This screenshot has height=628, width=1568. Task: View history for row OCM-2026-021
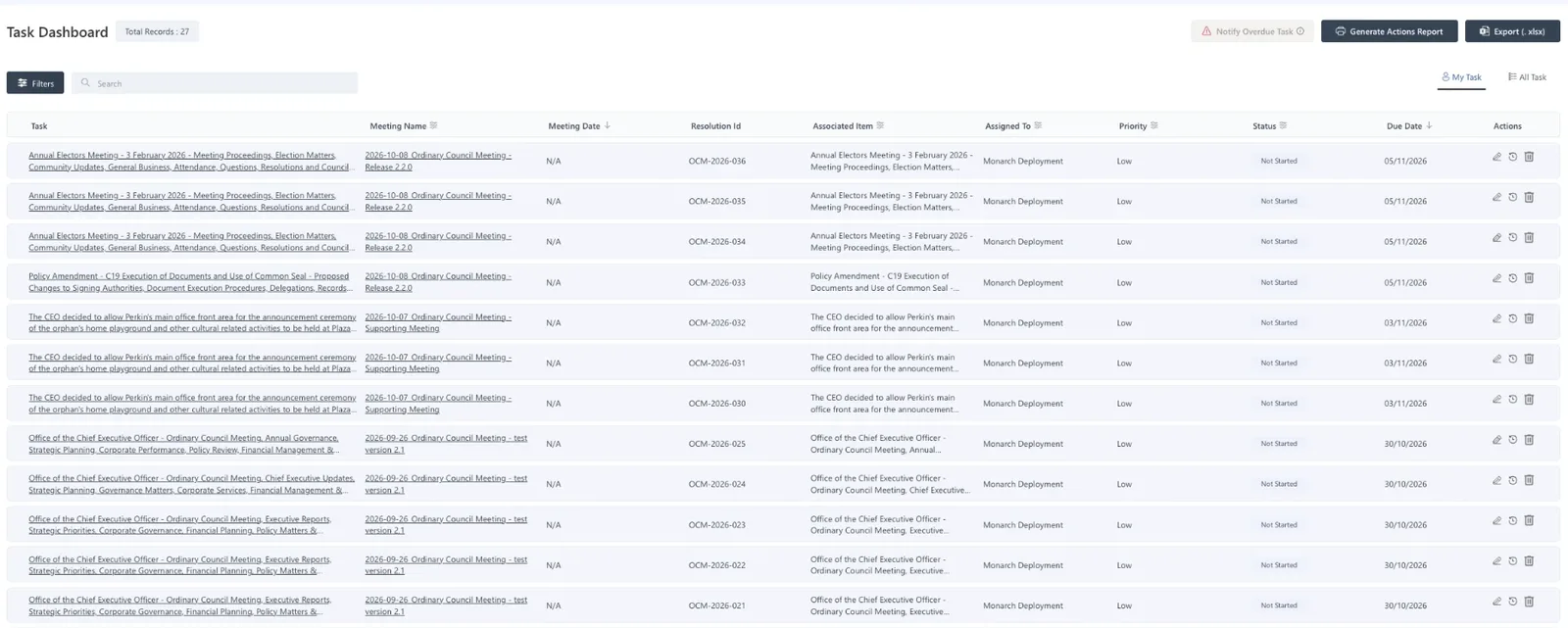tap(1512, 602)
